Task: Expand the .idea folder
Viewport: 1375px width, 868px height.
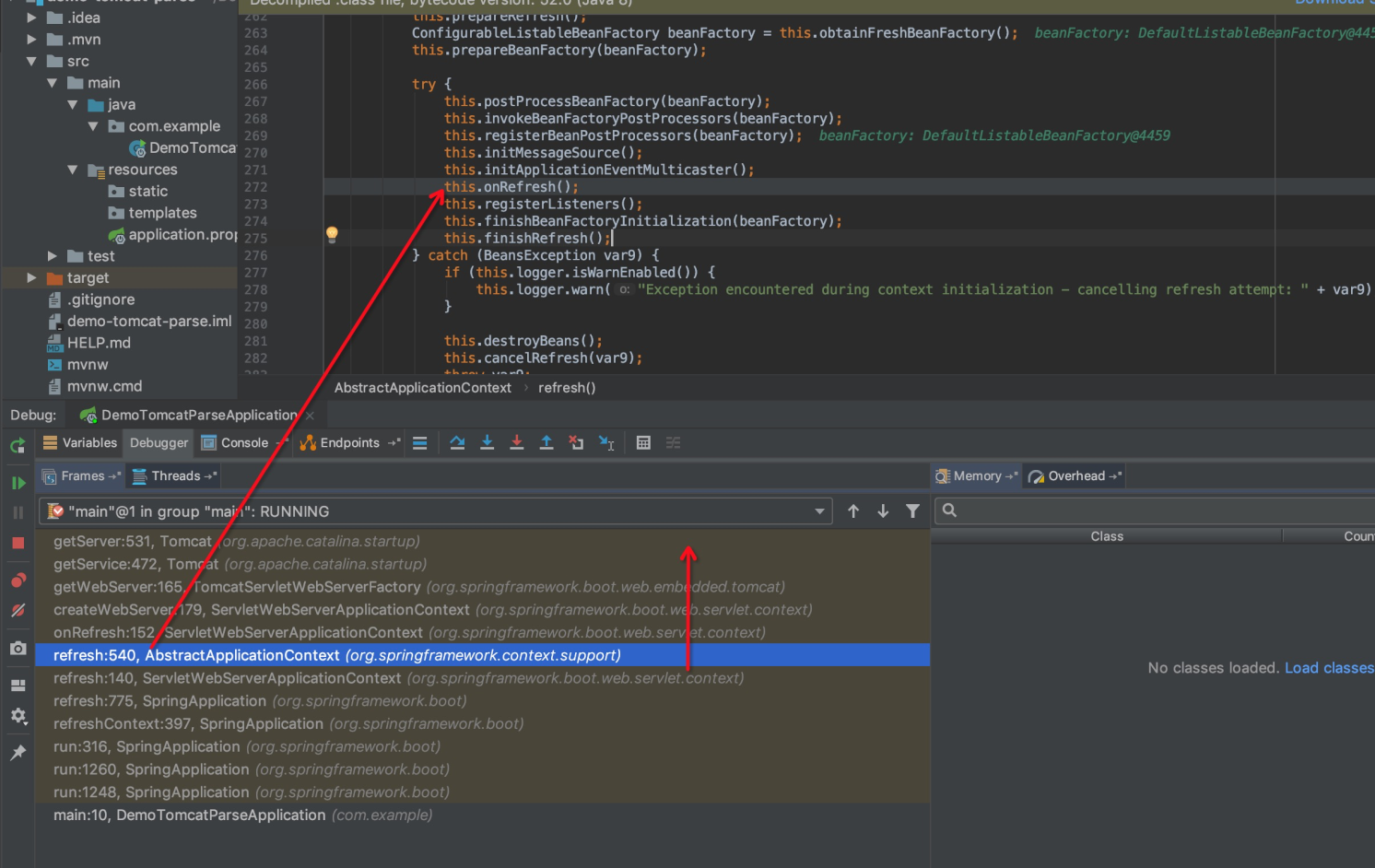Action: coord(31,18)
